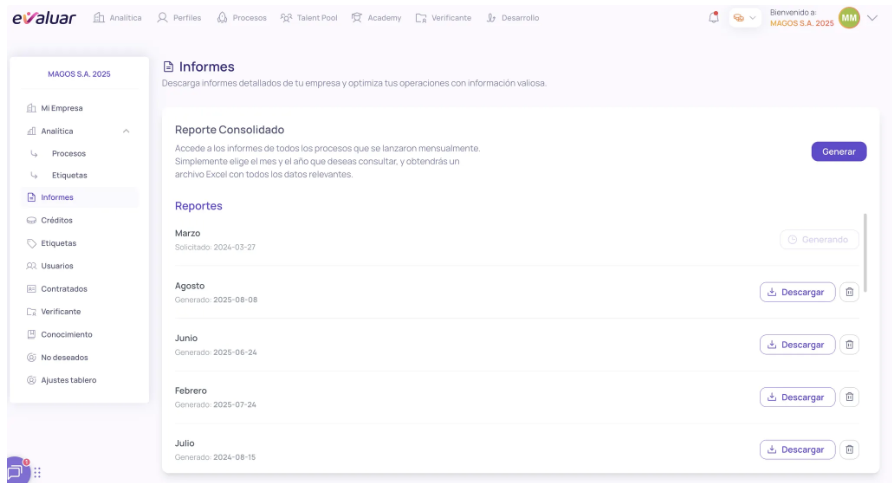Screen dimensions: 892x483
Task: Click the evaluar logo
Action: point(44,18)
